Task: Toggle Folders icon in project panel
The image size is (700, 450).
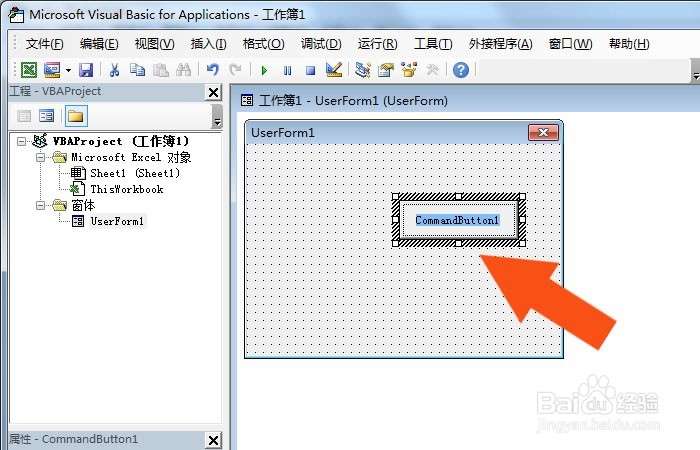Action: [75, 117]
